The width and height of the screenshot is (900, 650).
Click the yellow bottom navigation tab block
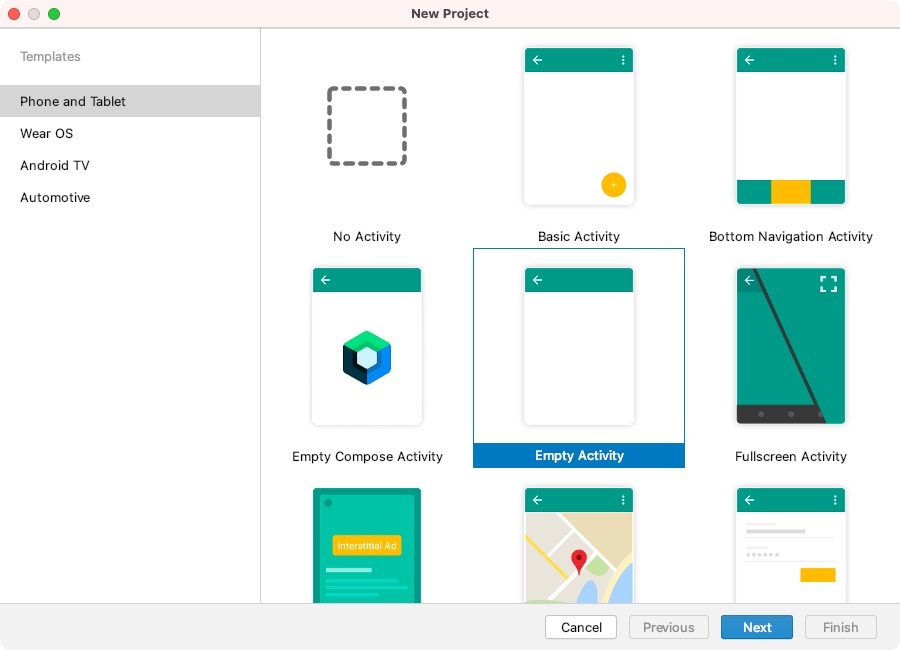[790, 192]
